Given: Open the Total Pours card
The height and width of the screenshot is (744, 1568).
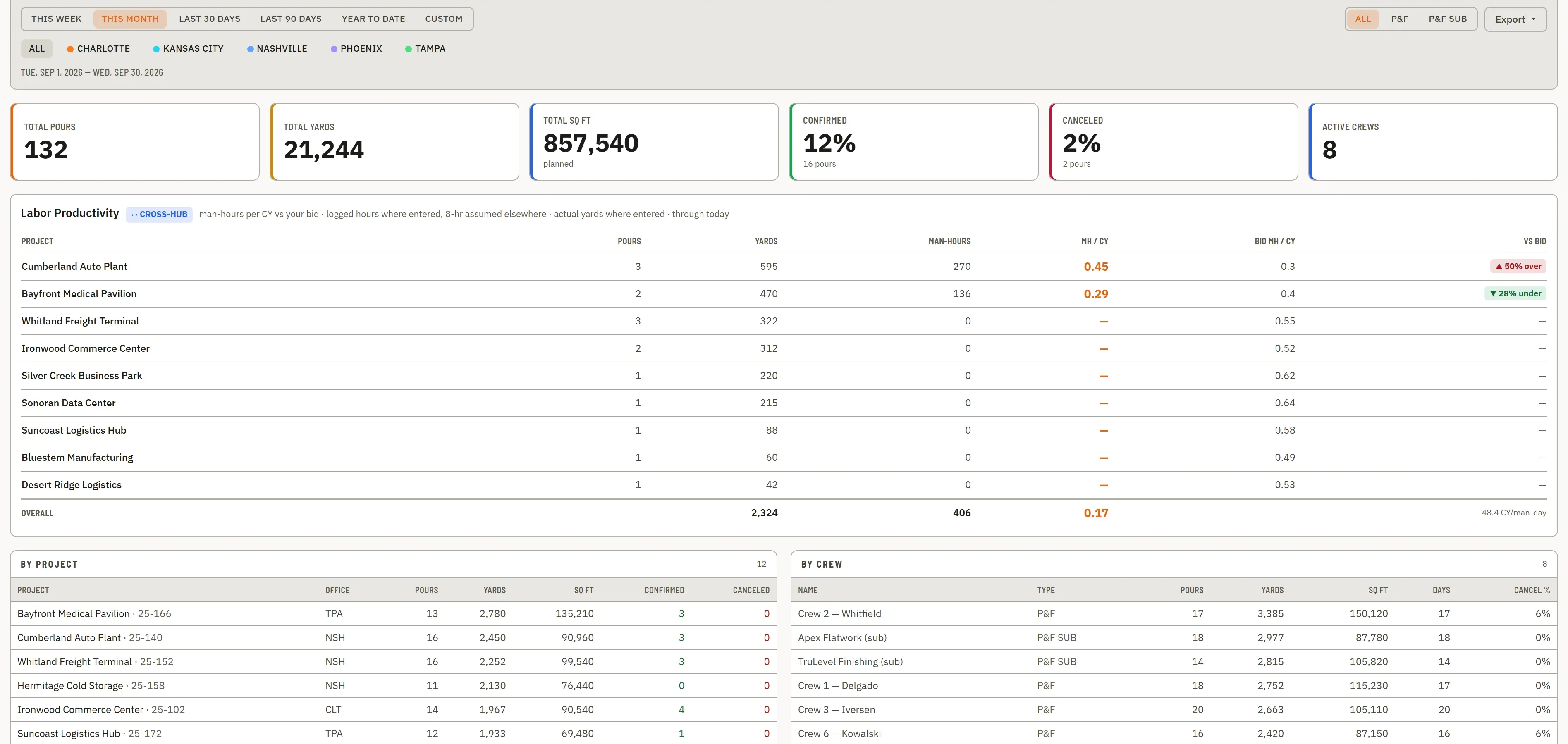Looking at the screenshot, I should click(x=135, y=142).
